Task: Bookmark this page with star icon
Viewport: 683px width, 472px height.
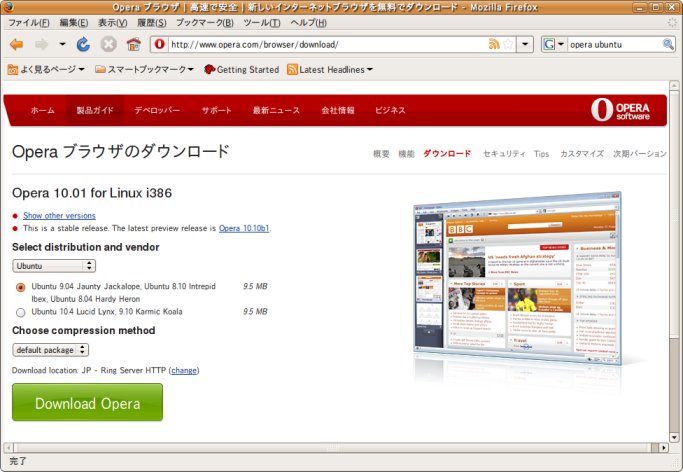Action: [509, 45]
